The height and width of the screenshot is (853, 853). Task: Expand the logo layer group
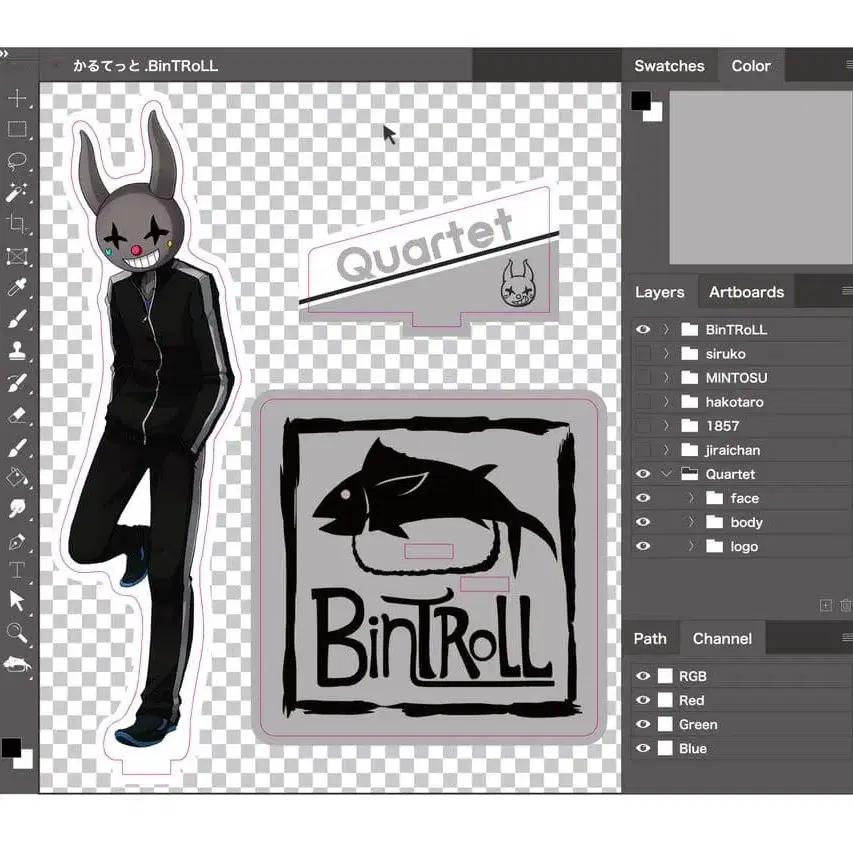(690, 546)
